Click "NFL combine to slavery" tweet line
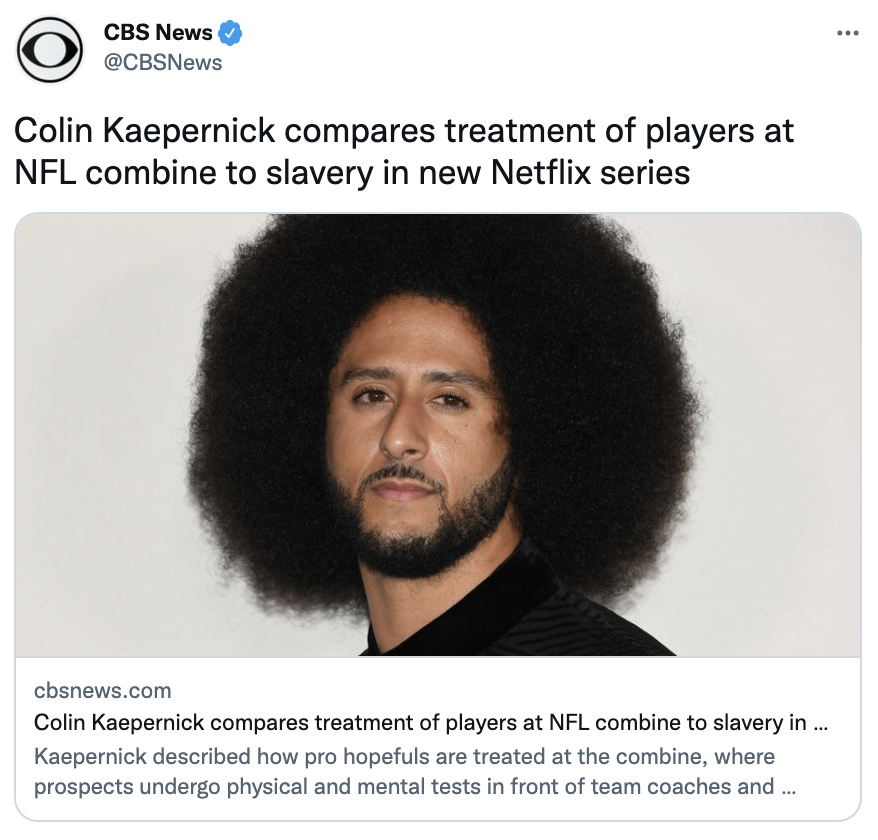This screenshot has height=840, width=878. point(193,172)
